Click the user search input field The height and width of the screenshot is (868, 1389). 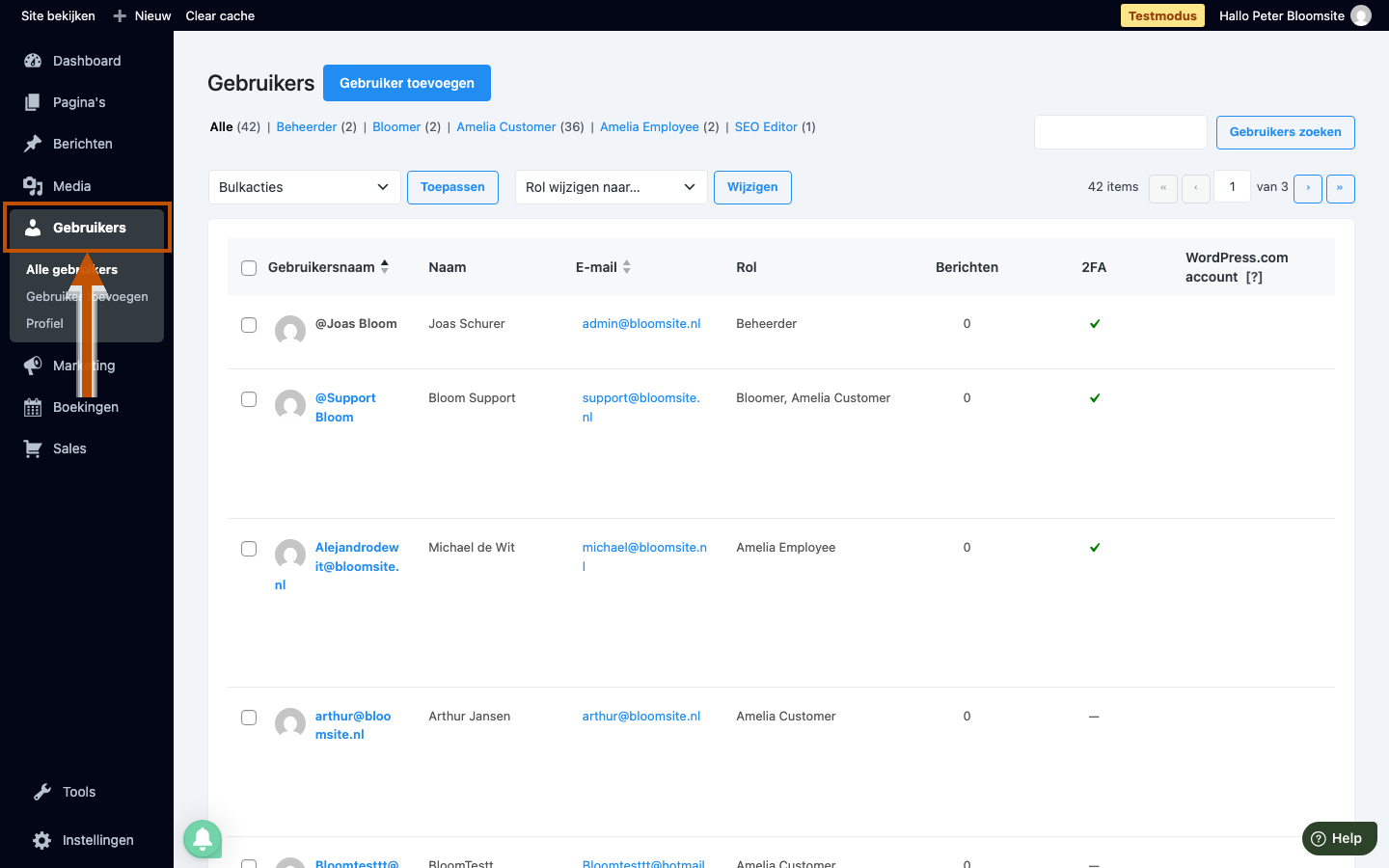(1121, 132)
